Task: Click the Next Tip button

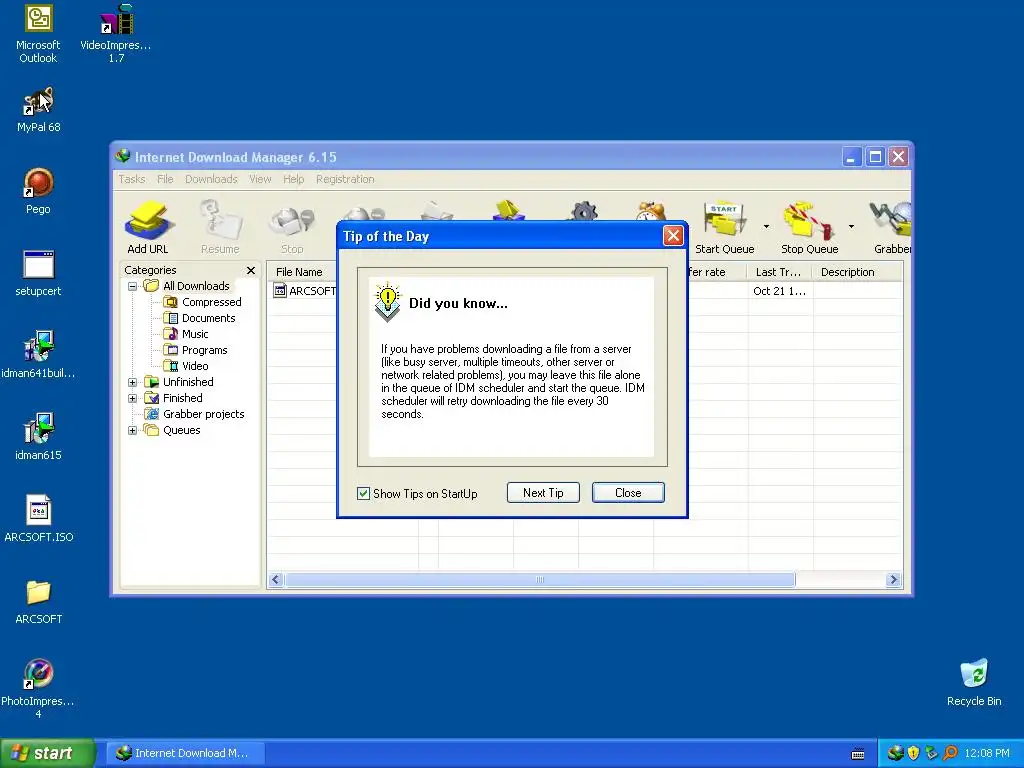Action: [543, 493]
